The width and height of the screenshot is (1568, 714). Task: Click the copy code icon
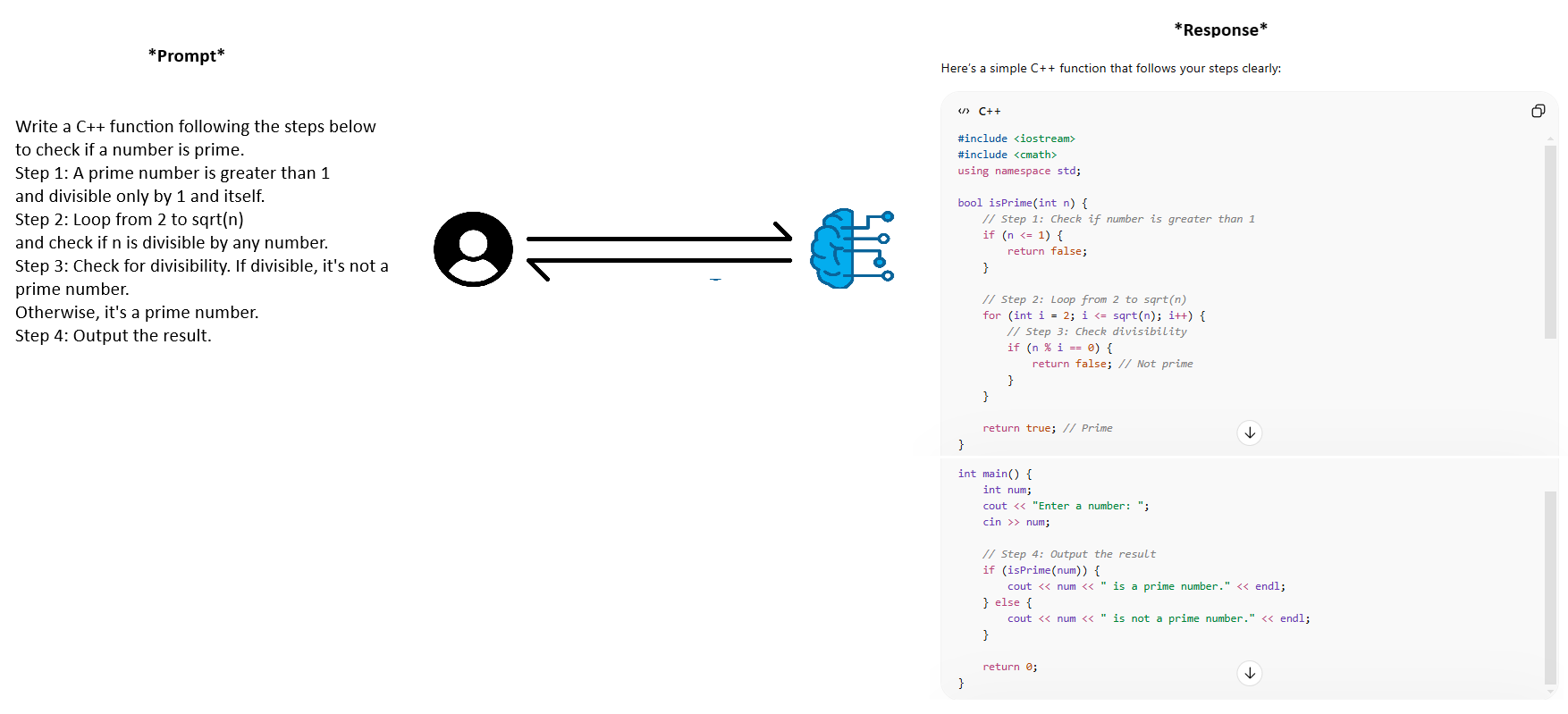1538,111
